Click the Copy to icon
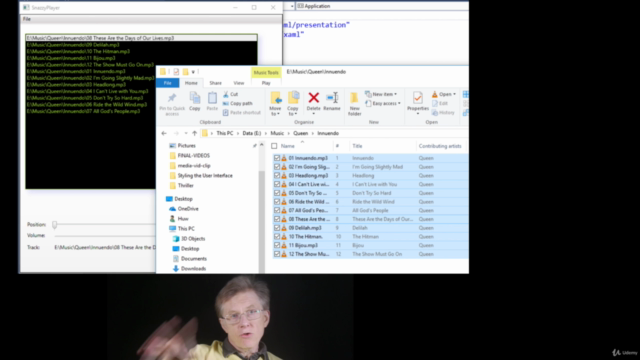 pyautogui.click(x=293, y=98)
